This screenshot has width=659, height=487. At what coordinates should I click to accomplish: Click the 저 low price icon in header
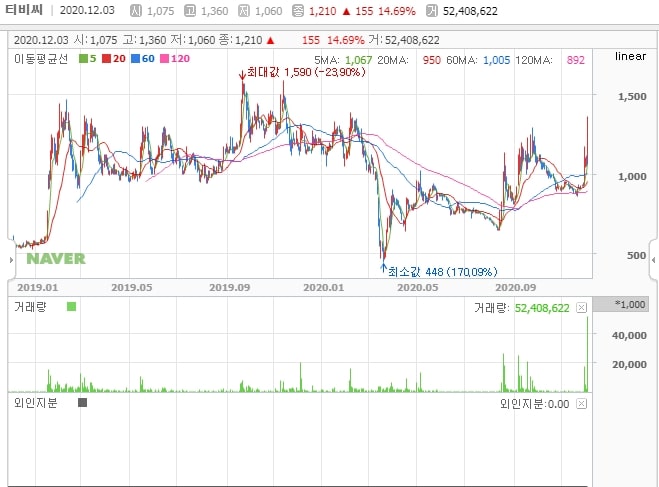coord(244,11)
